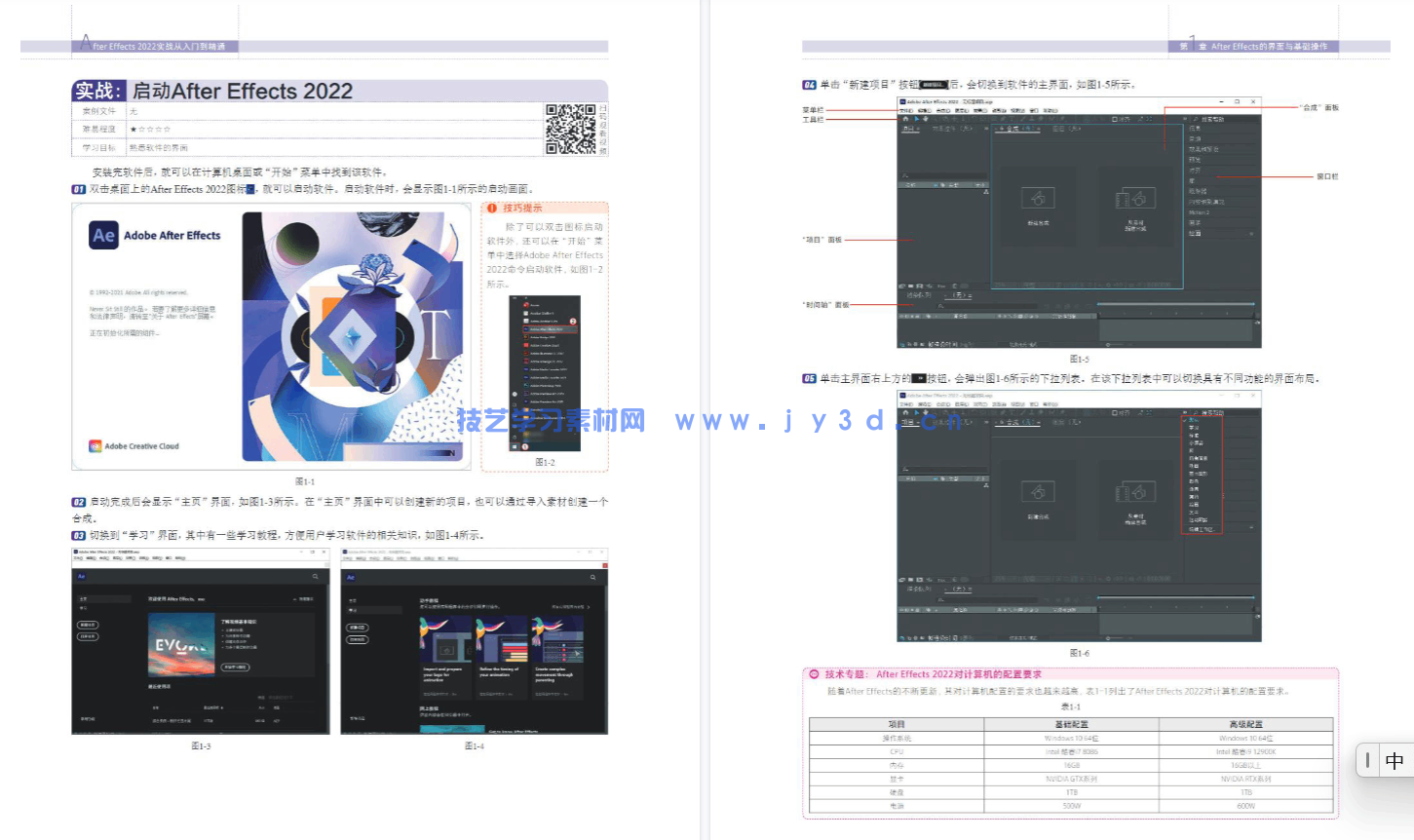Select the Hand tool icon in the toolbar
The height and width of the screenshot is (840, 1414).
point(926,119)
